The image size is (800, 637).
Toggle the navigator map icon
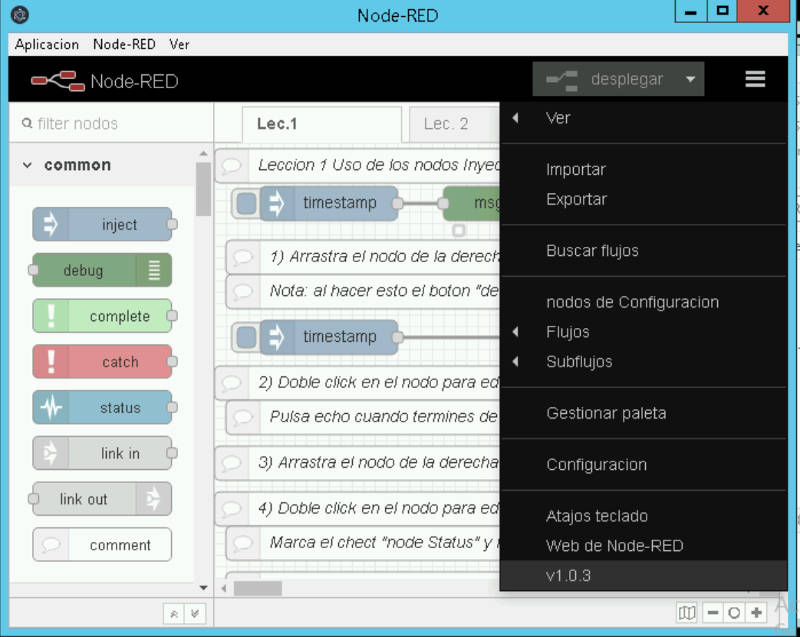pyautogui.click(x=687, y=612)
